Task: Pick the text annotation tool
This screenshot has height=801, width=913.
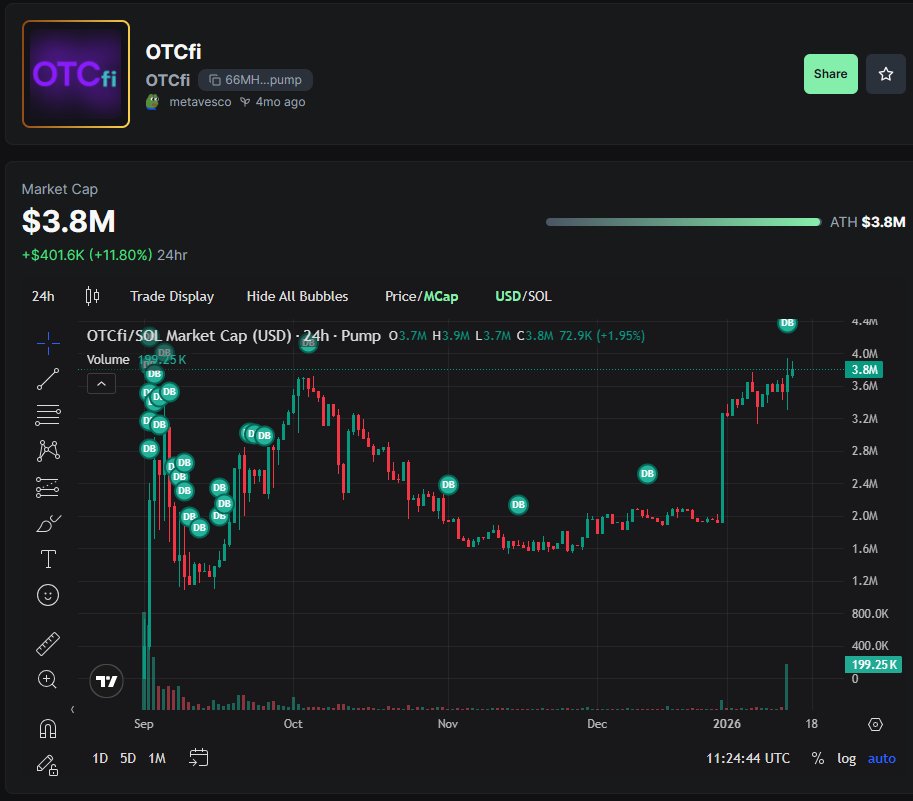Action: (x=47, y=559)
